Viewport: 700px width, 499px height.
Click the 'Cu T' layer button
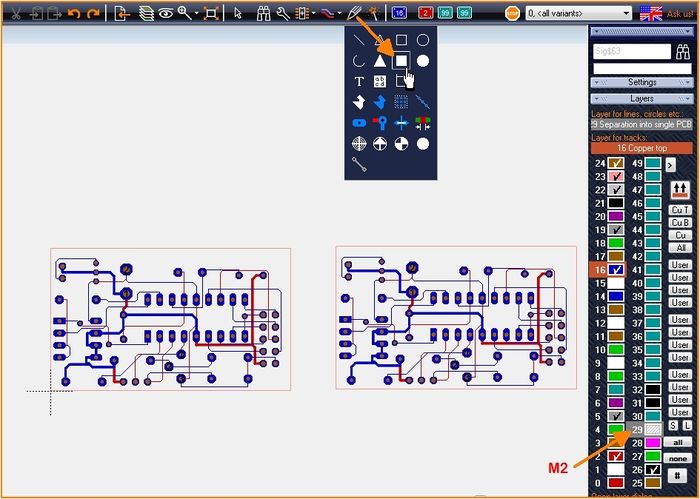(680, 210)
